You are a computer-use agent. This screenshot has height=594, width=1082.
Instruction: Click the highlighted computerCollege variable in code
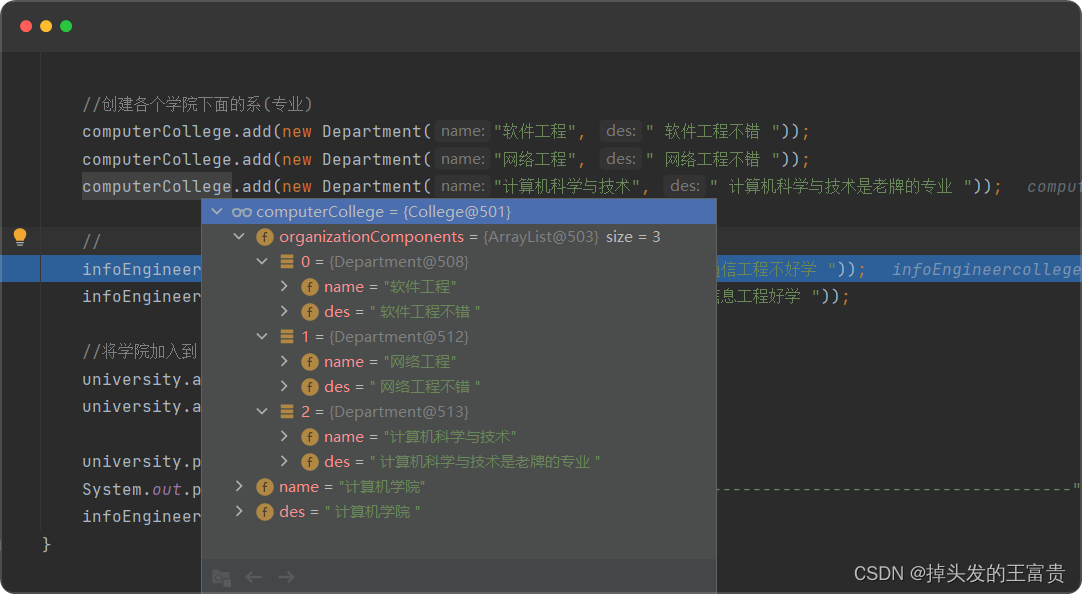(157, 186)
